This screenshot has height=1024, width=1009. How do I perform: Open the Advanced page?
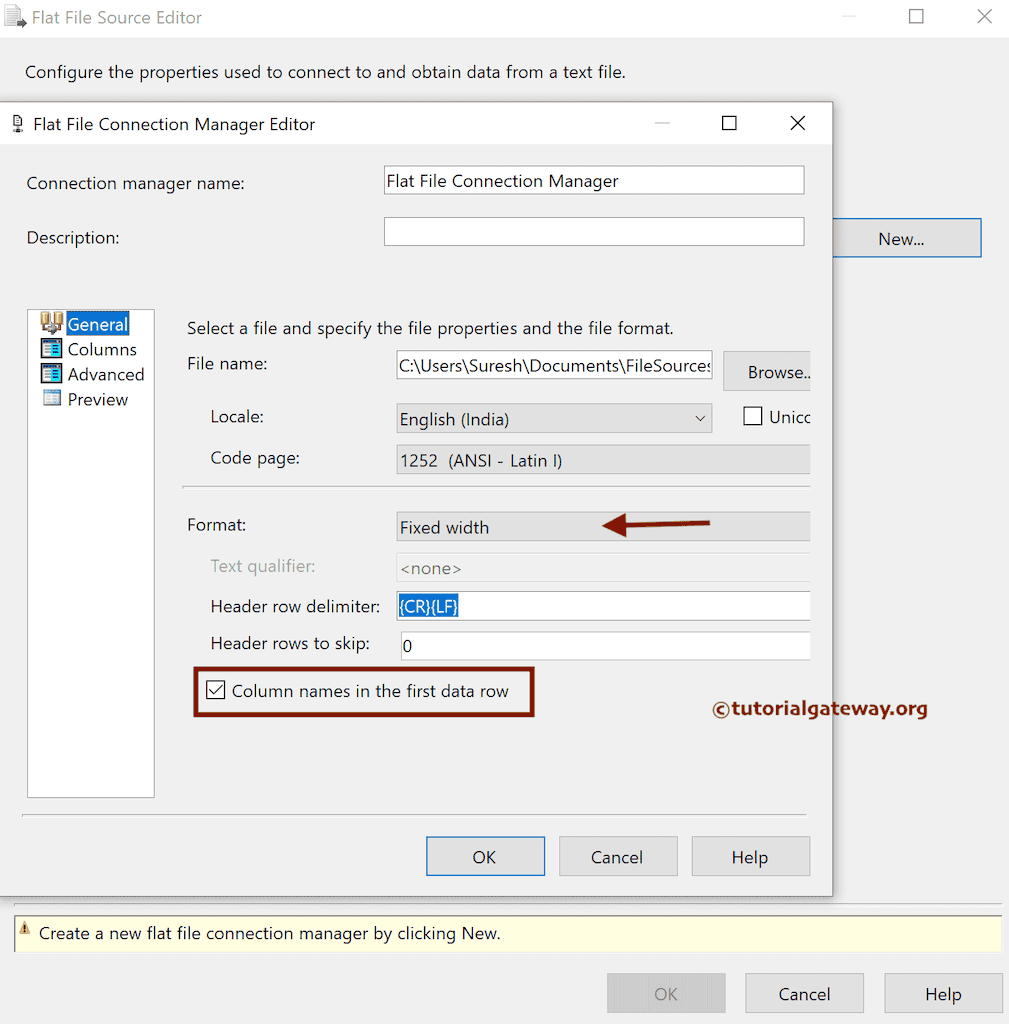pyautogui.click(x=106, y=374)
